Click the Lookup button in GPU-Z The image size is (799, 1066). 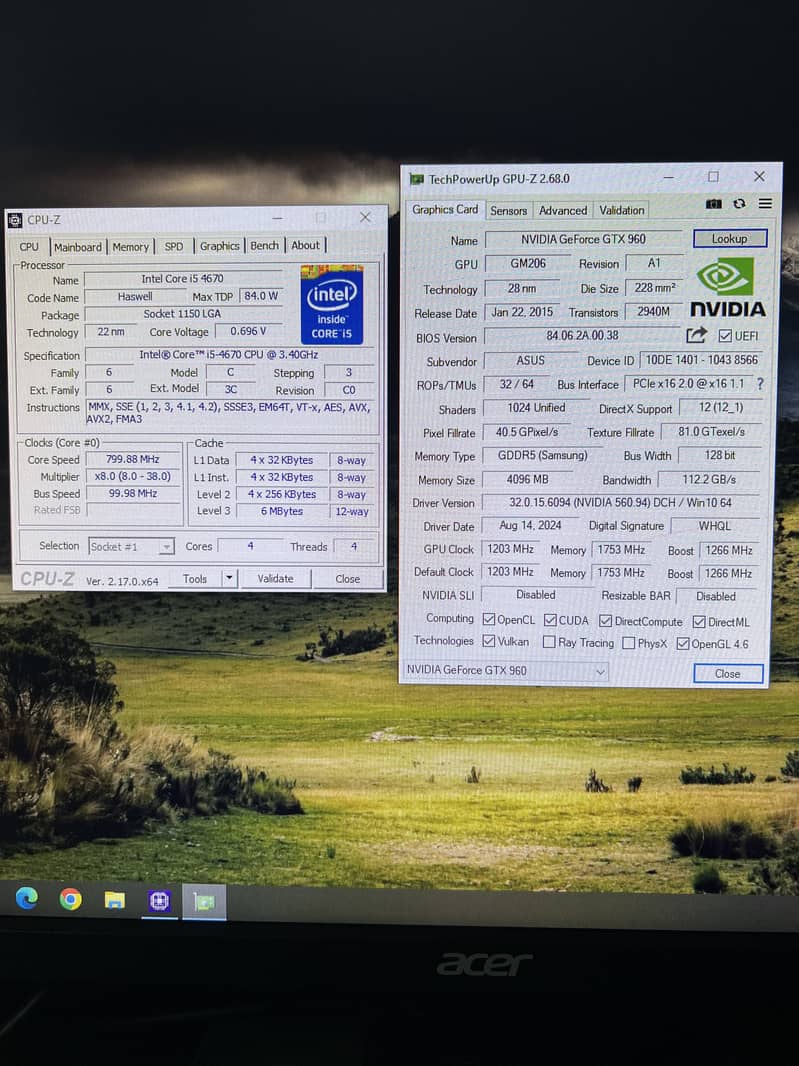click(x=730, y=239)
